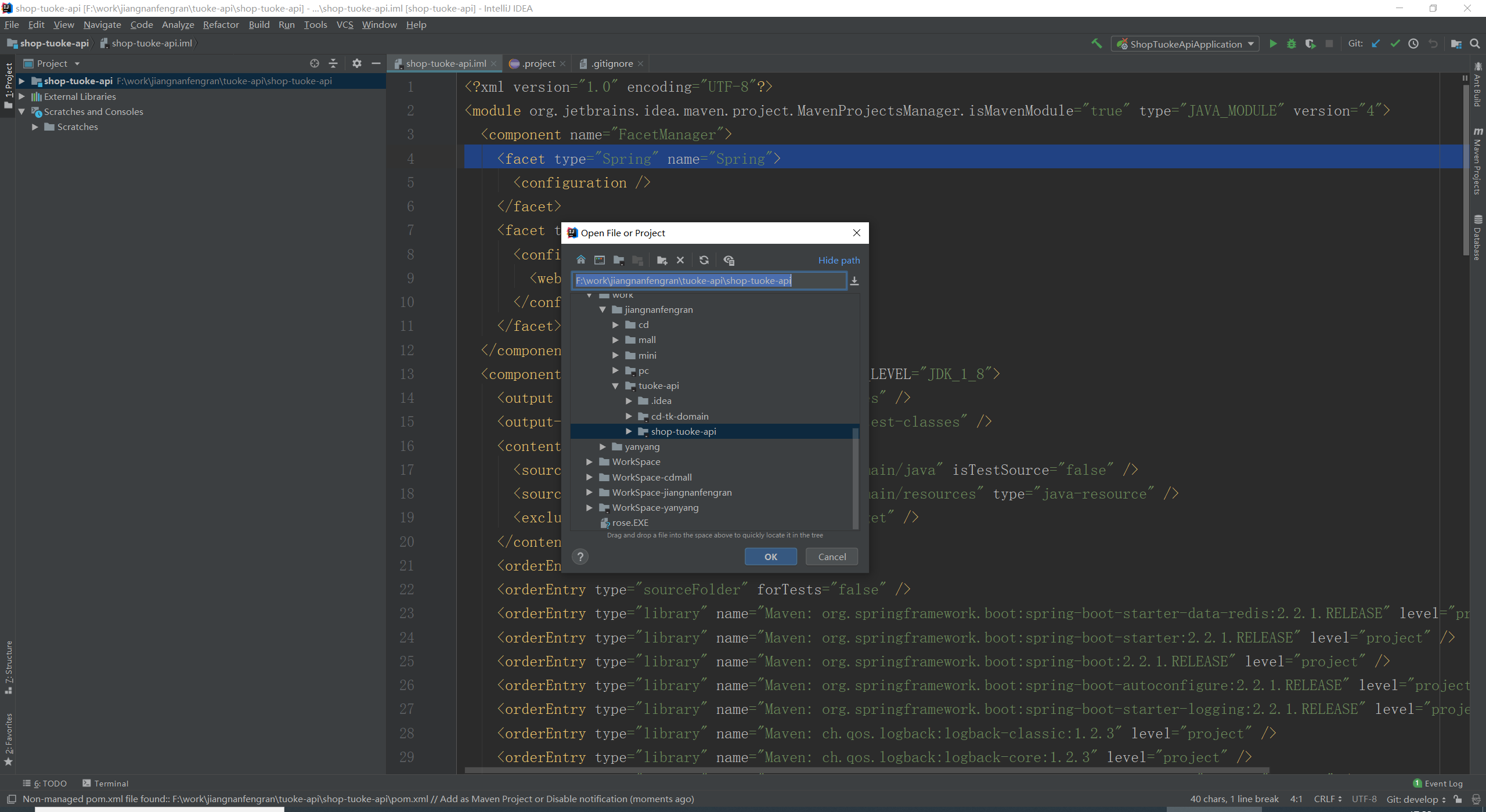Click OK to confirm open file or project
The width and height of the screenshot is (1486, 812).
coord(770,556)
